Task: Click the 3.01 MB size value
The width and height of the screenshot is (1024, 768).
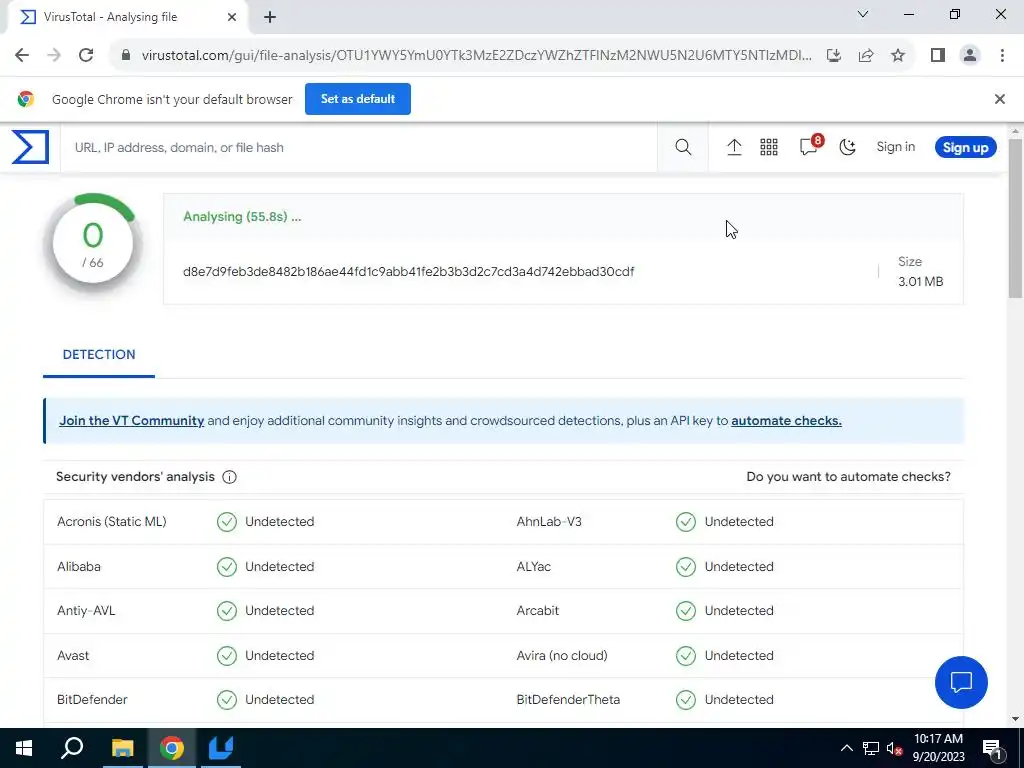Action: [920, 281]
